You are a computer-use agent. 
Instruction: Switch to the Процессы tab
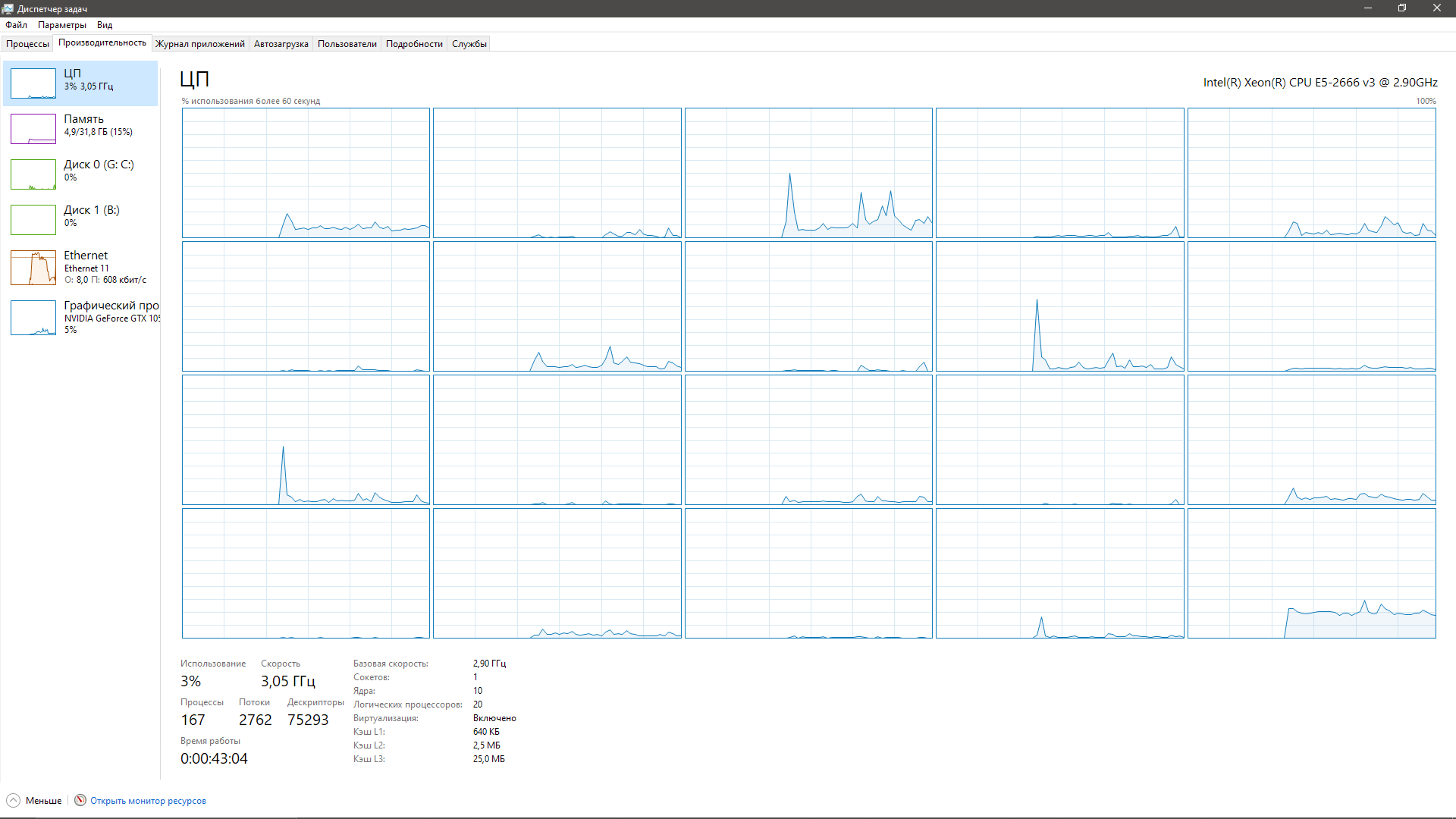pyautogui.click(x=27, y=44)
